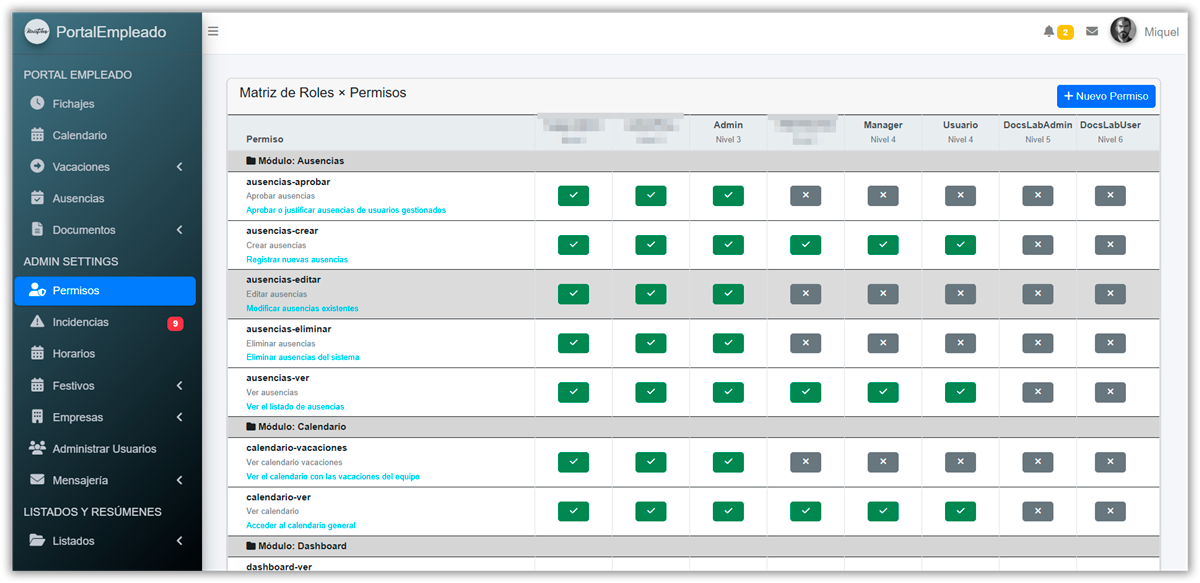Image resolution: width=1200 pixels, height=583 pixels.
Task: Open the envelope messages icon in header
Action: (1092, 32)
